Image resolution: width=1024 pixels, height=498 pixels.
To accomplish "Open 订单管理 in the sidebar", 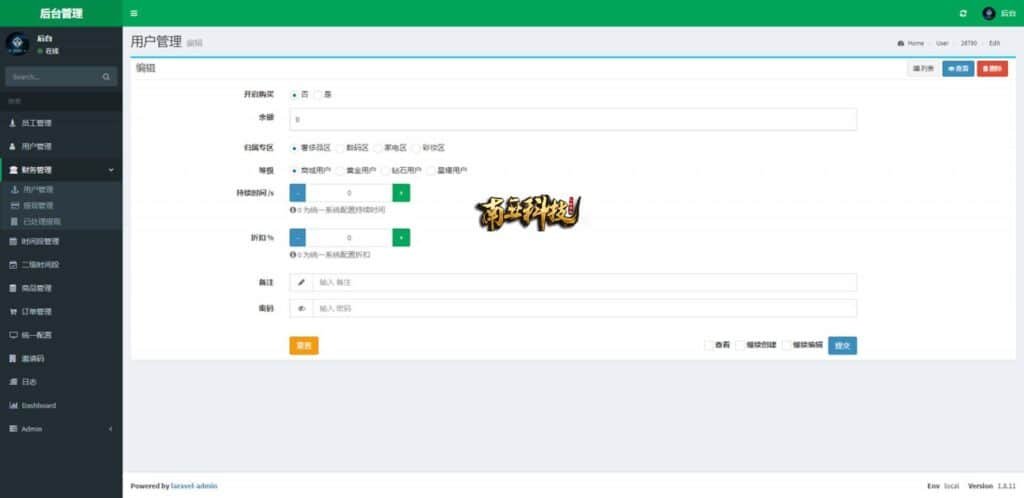I will [x=36, y=312].
